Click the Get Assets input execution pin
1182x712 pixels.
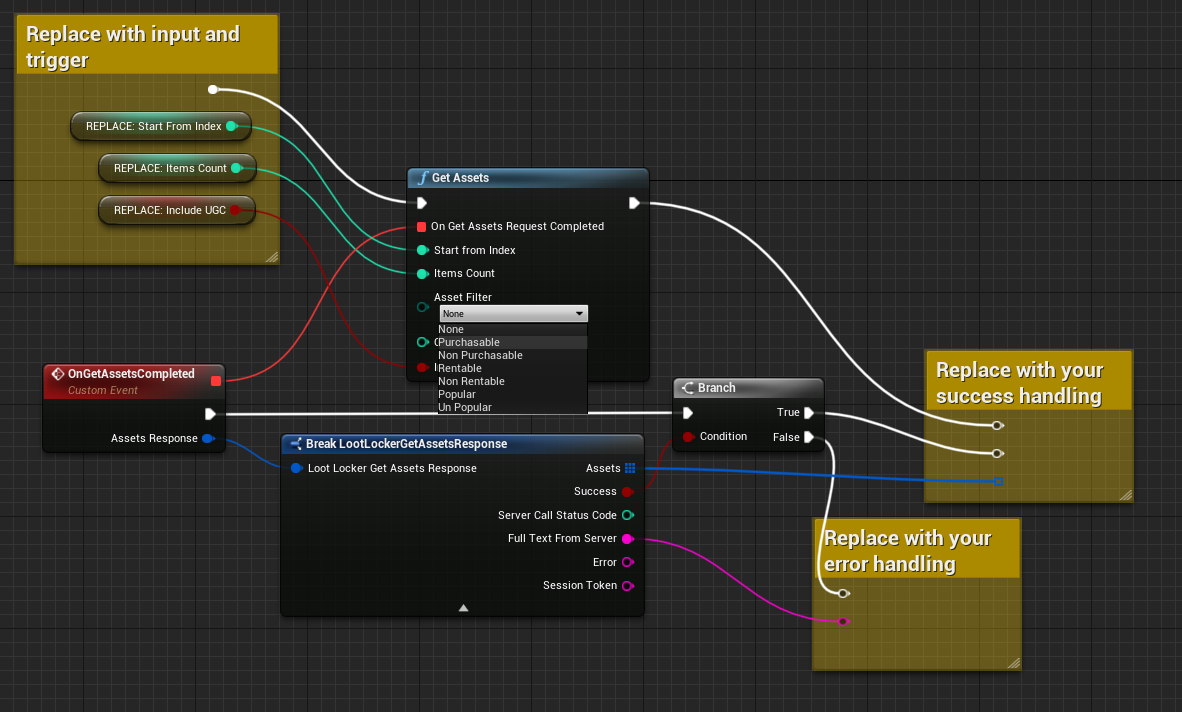tap(422, 203)
